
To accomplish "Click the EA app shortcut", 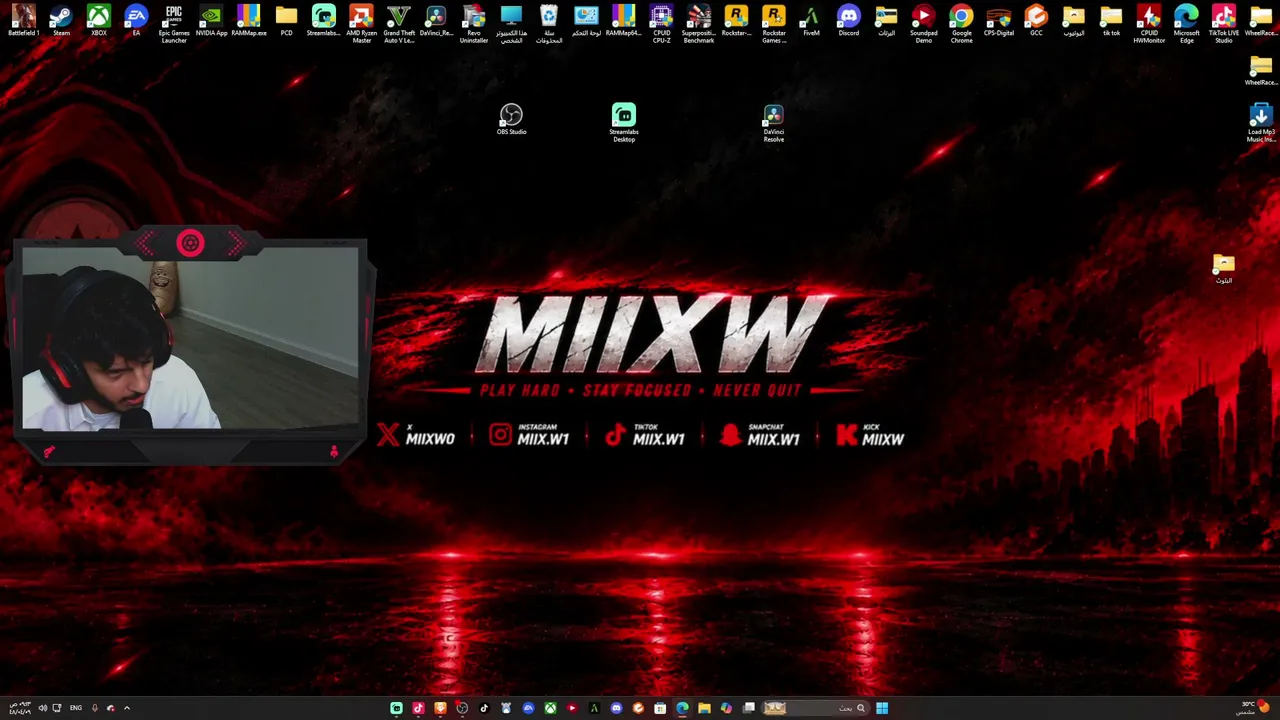I will 136,21.
